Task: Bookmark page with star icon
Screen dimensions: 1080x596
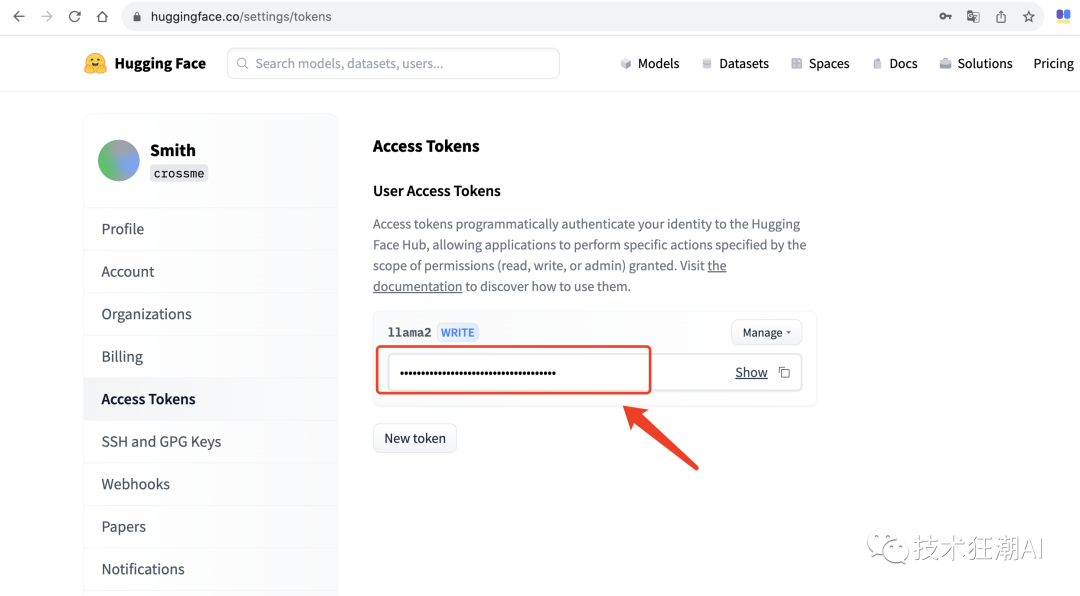Action: (1029, 17)
